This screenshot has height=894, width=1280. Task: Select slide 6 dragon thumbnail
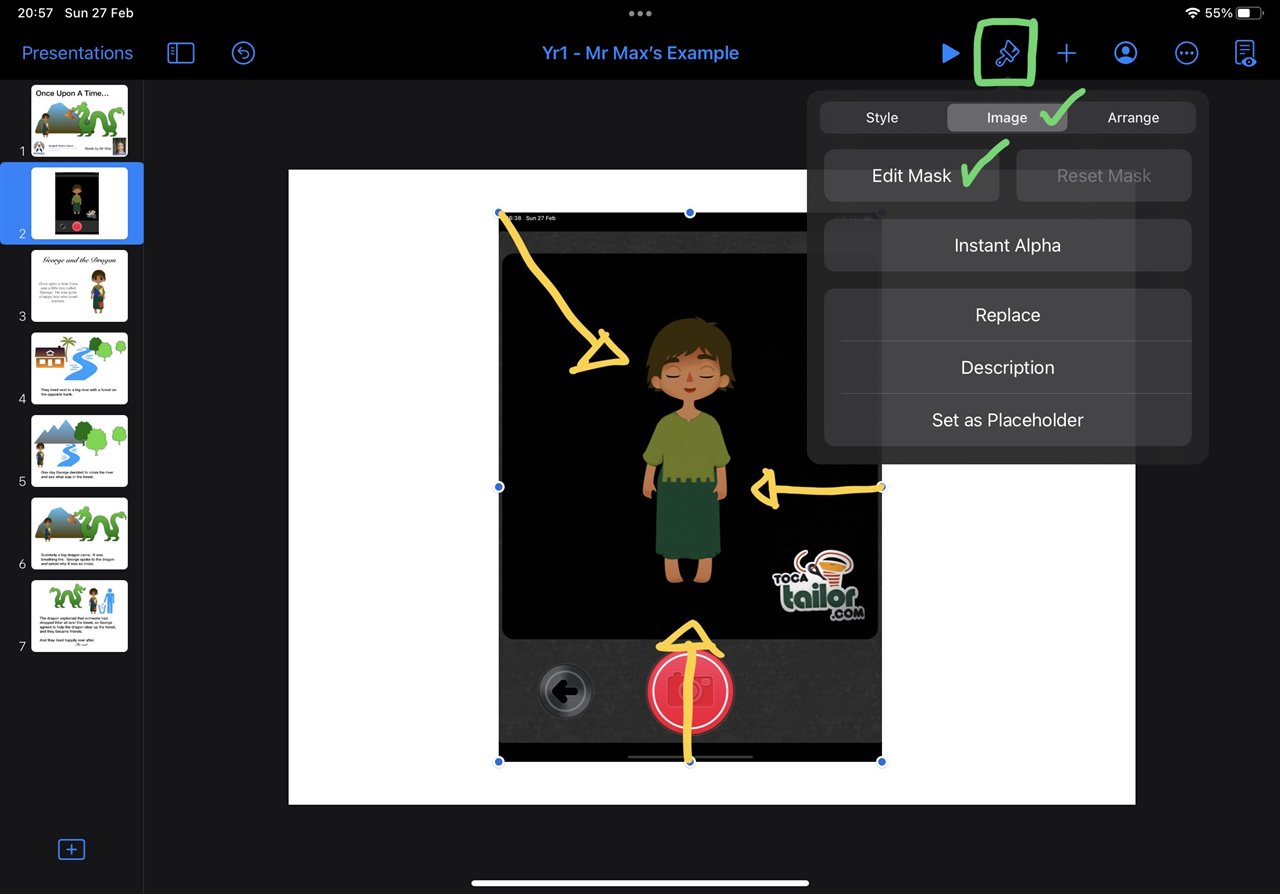(x=79, y=534)
